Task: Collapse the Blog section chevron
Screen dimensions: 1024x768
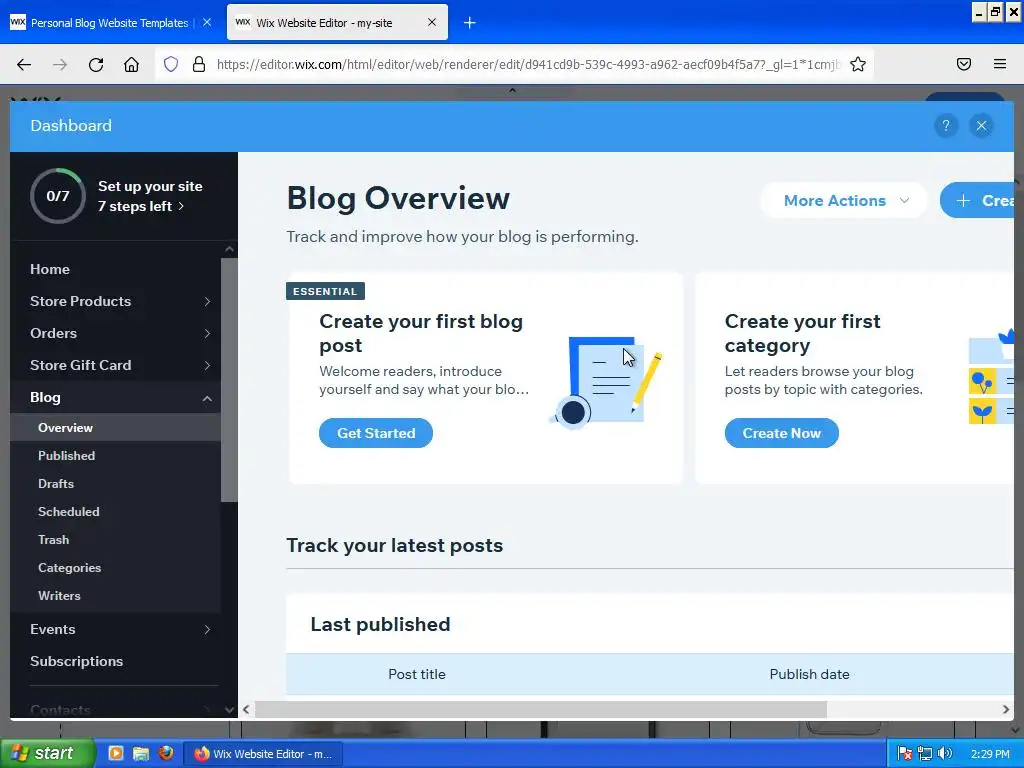Action: (x=207, y=398)
